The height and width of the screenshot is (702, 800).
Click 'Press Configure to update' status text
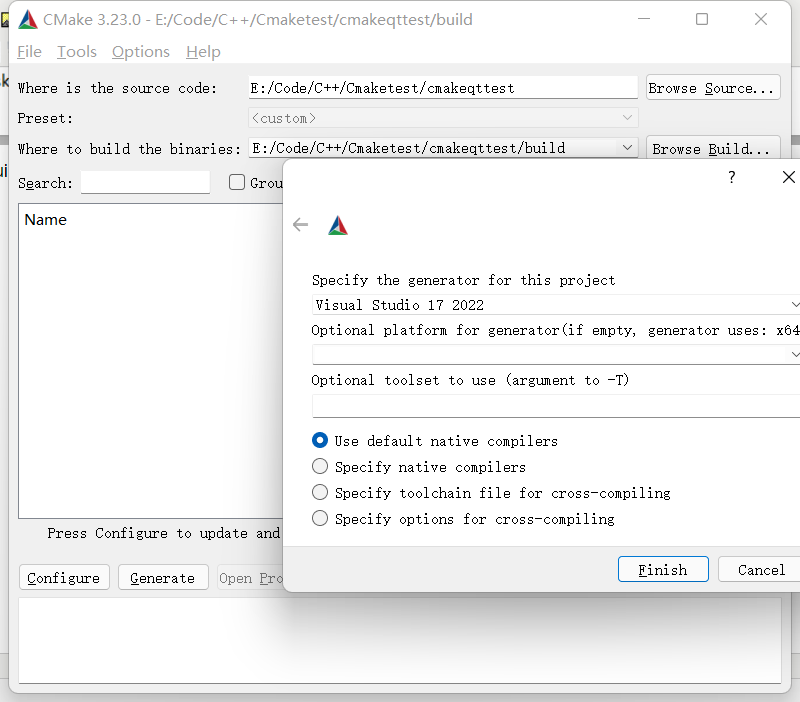(163, 533)
